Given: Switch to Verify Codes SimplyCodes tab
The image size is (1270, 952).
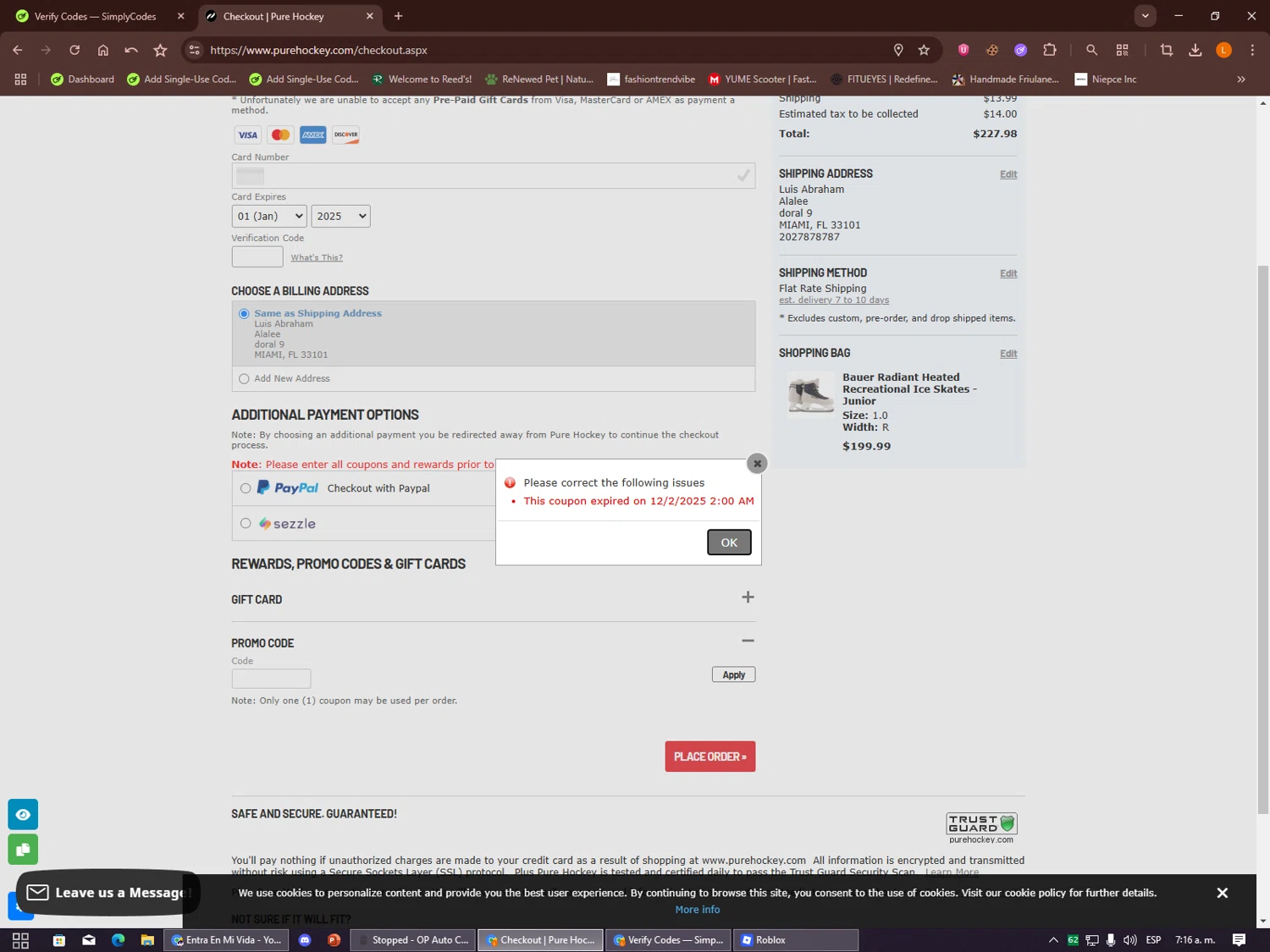Looking at the screenshot, I should [x=96, y=16].
